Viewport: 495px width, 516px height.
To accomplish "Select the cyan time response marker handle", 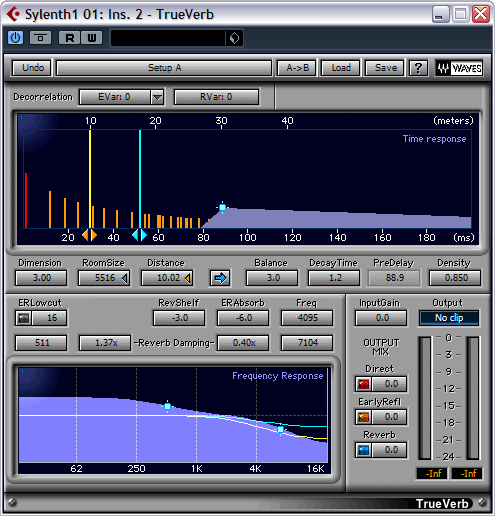I will point(140,235).
